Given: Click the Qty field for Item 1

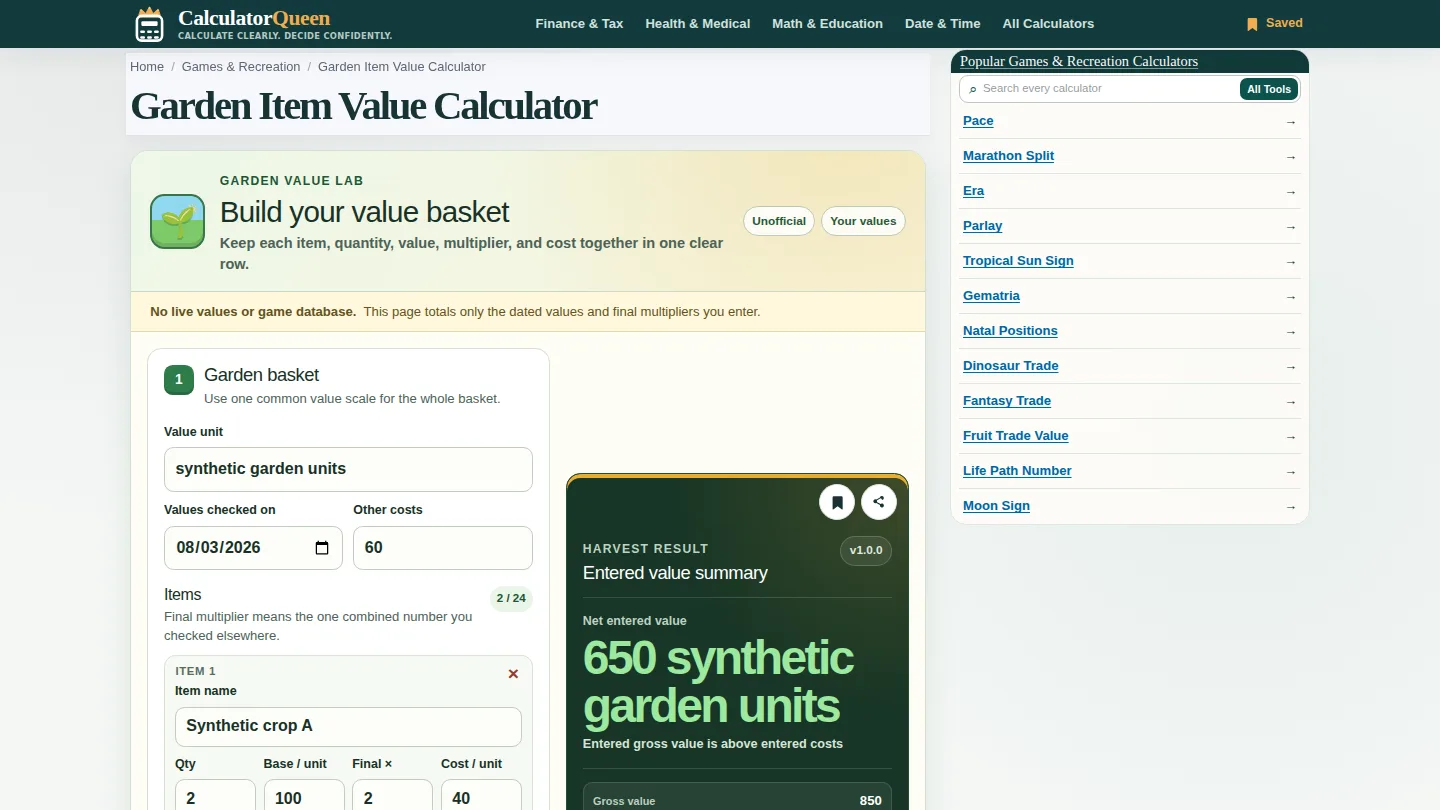Looking at the screenshot, I should (215, 797).
